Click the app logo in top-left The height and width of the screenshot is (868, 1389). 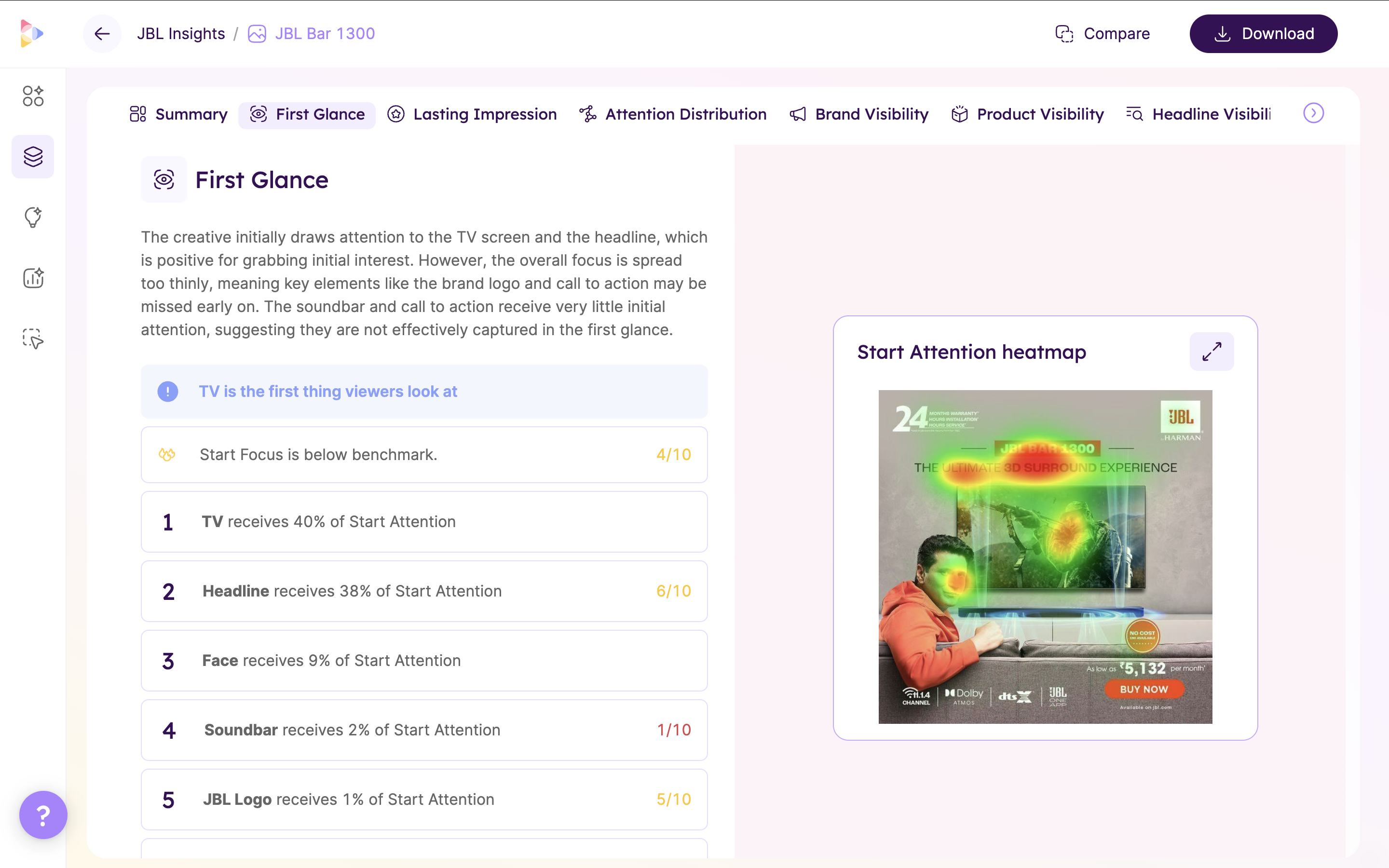(x=31, y=33)
